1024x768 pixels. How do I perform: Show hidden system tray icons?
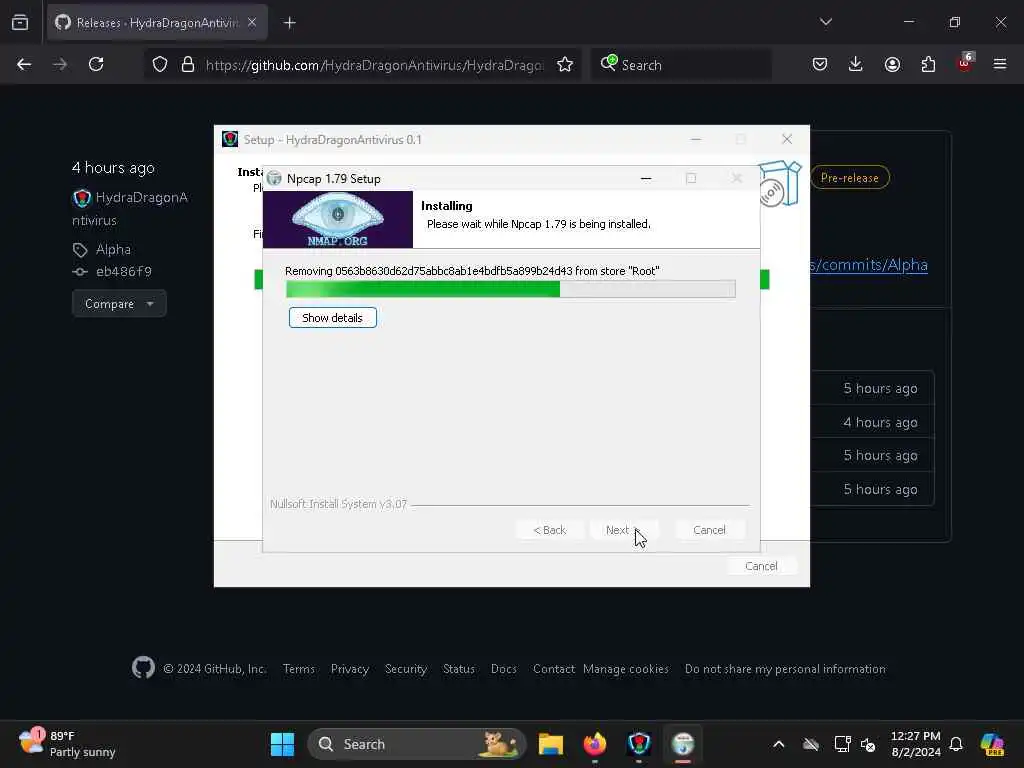pos(778,744)
